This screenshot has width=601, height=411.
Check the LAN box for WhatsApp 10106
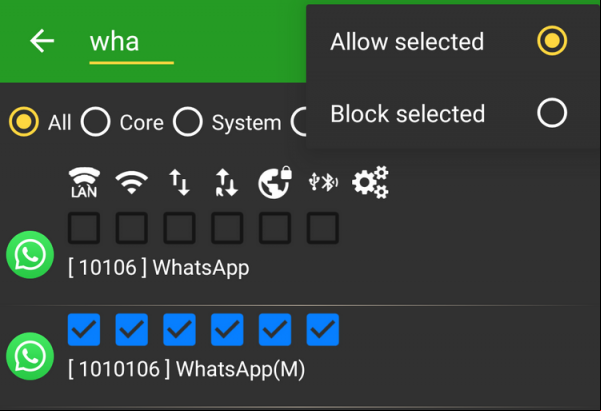coord(84,228)
